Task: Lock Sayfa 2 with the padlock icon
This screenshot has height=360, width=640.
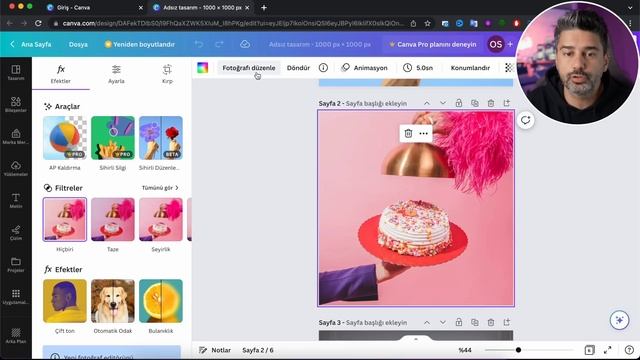Action: tap(459, 103)
